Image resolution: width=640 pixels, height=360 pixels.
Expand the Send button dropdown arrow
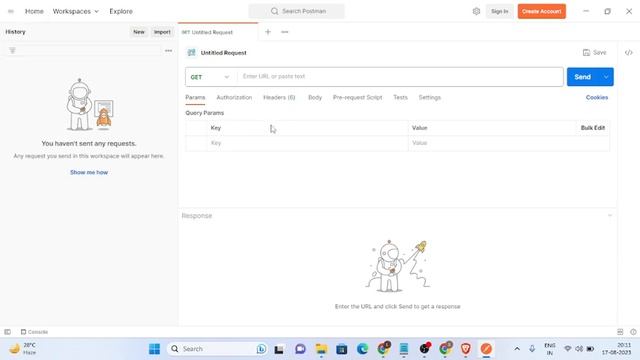(x=606, y=77)
